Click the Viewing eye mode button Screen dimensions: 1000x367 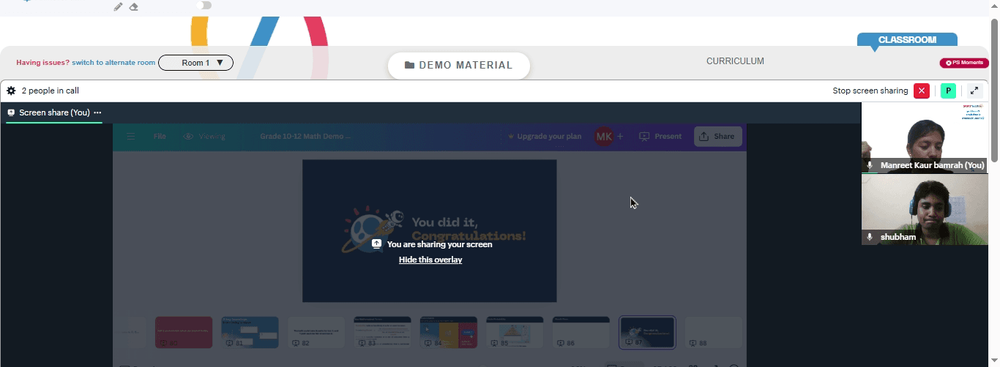[204, 137]
